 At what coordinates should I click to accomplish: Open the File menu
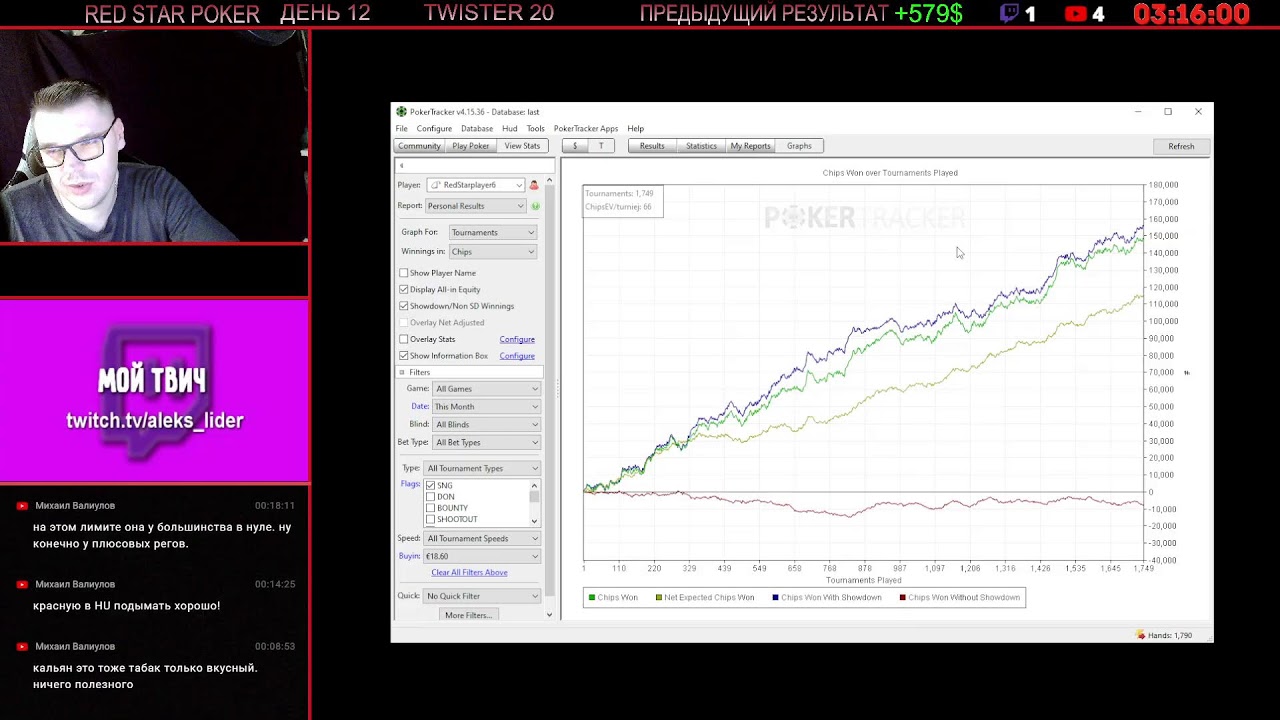point(402,129)
